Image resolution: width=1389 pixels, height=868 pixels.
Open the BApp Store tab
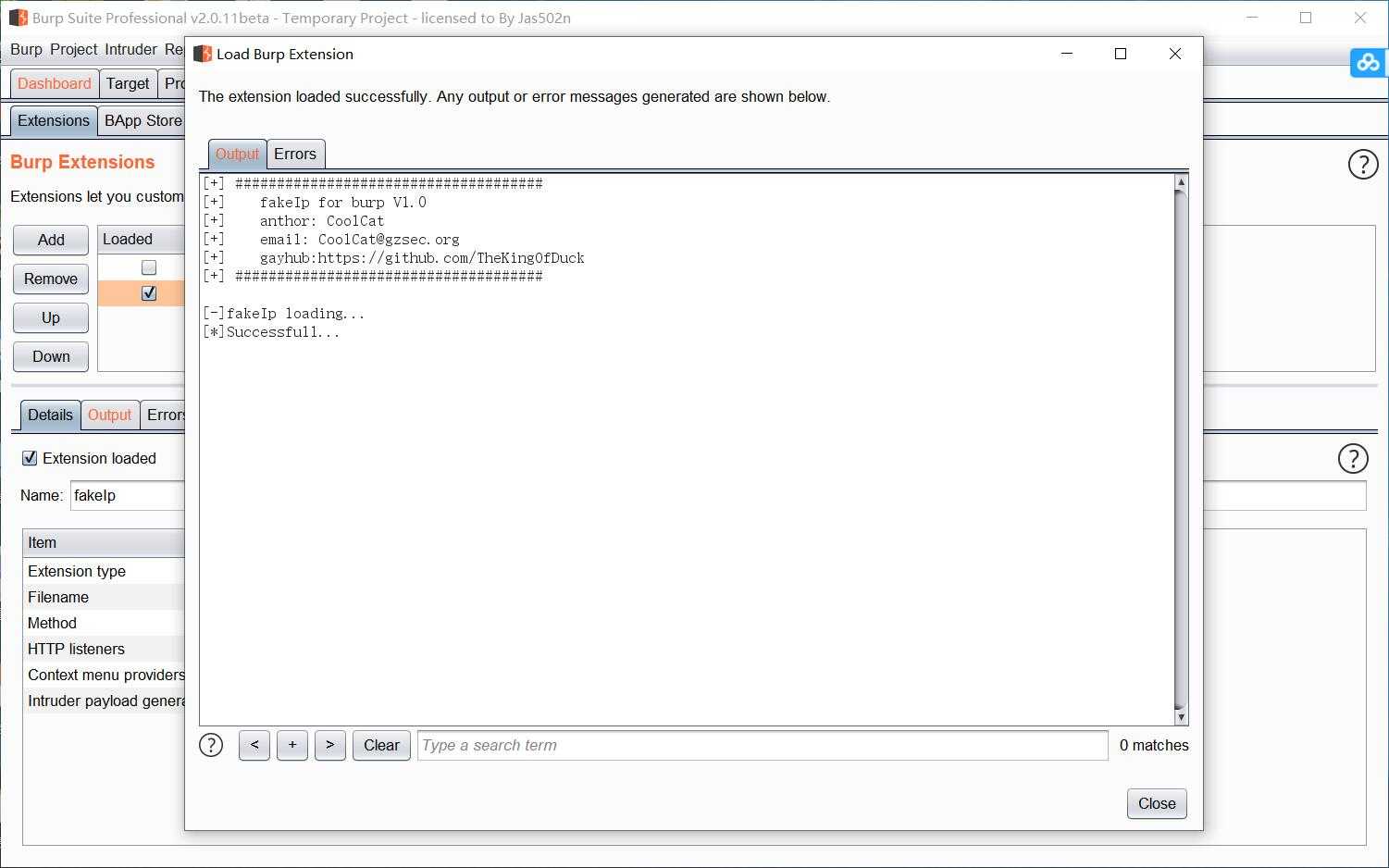click(142, 120)
